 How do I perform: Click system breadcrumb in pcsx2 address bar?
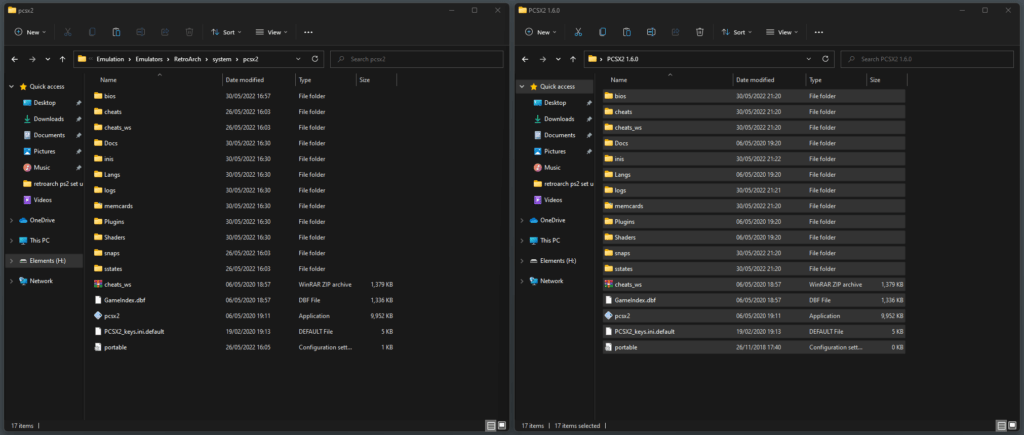click(x=222, y=59)
